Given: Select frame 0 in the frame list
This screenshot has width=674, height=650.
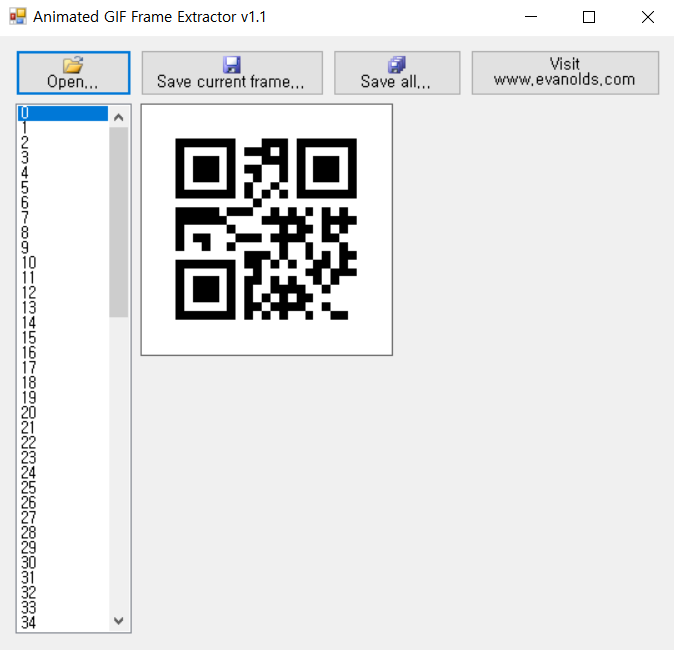Looking at the screenshot, I should click(63, 113).
